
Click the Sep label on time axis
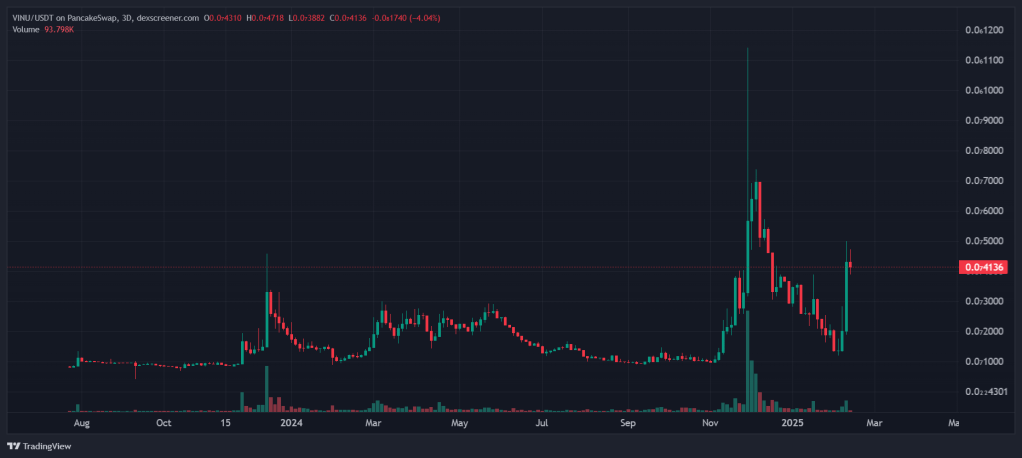(x=627, y=424)
